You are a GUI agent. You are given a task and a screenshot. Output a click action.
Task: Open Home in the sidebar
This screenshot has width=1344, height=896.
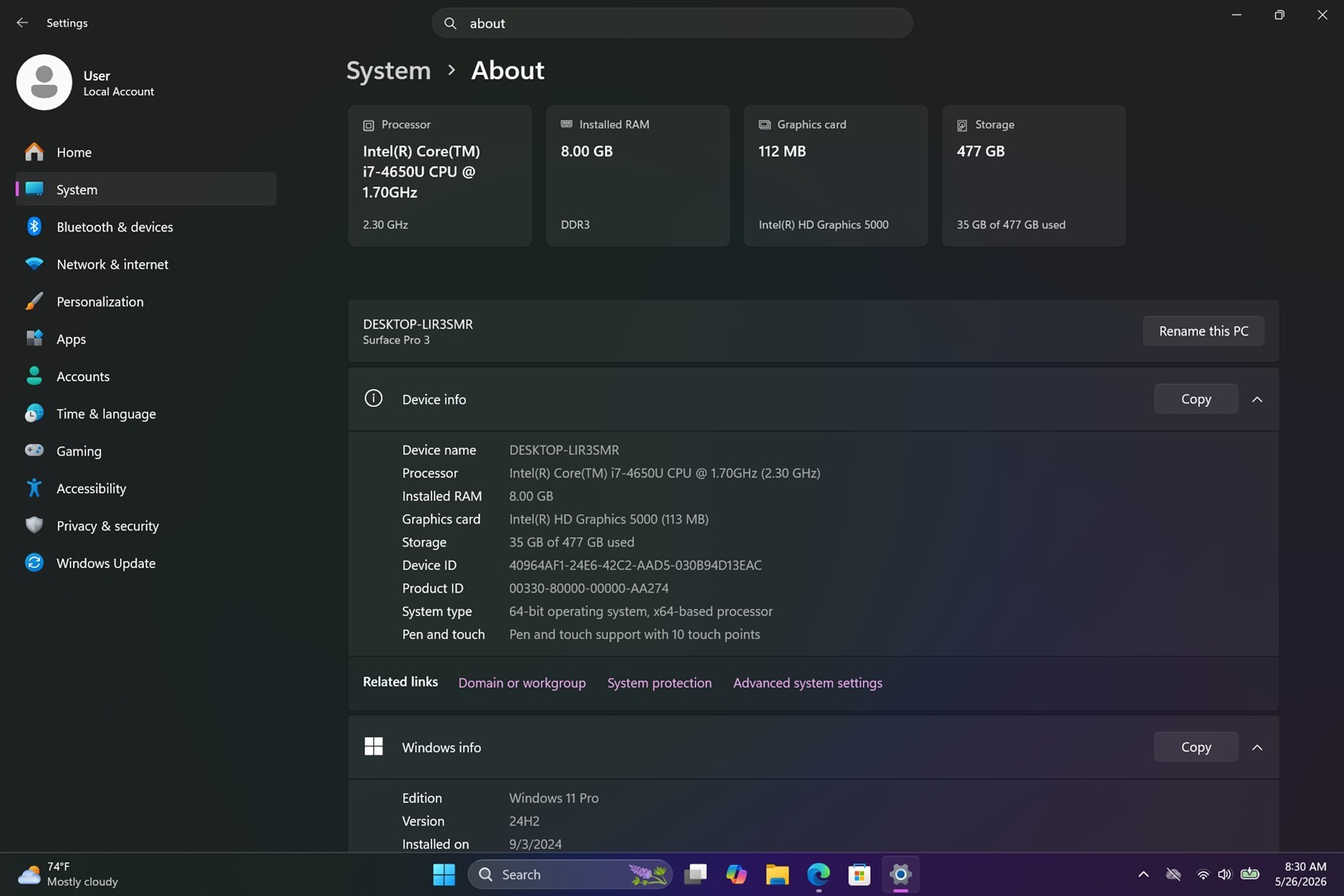pyautogui.click(x=146, y=152)
